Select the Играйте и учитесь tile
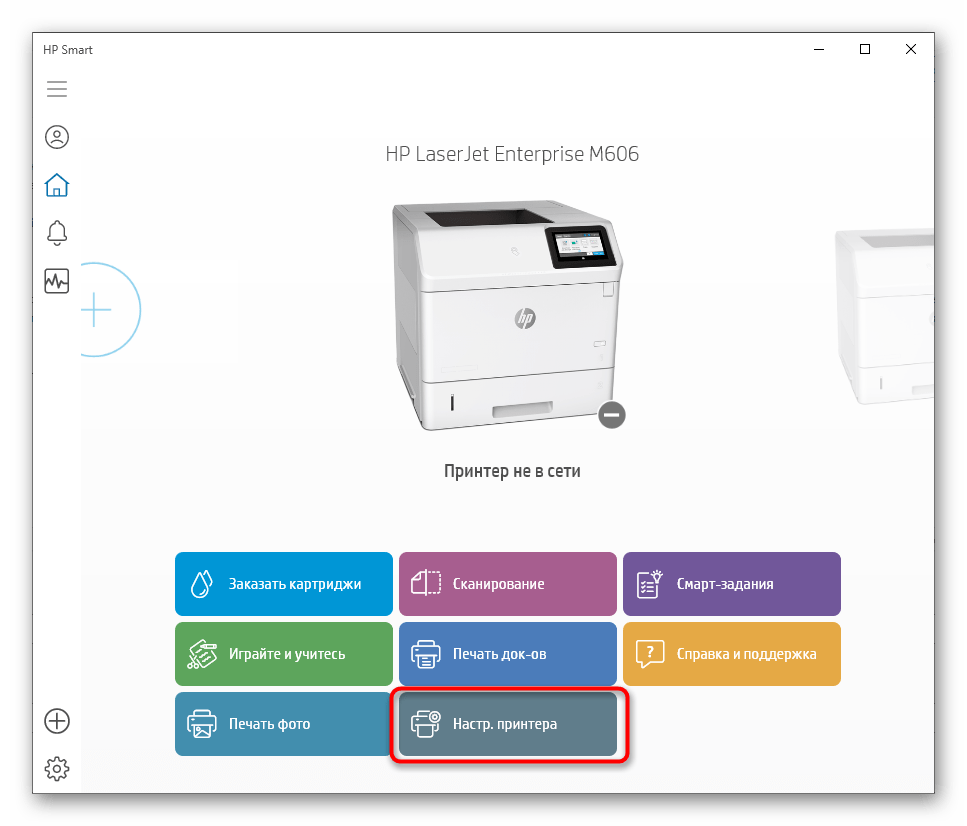The image size is (967, 826). [283, 654]
